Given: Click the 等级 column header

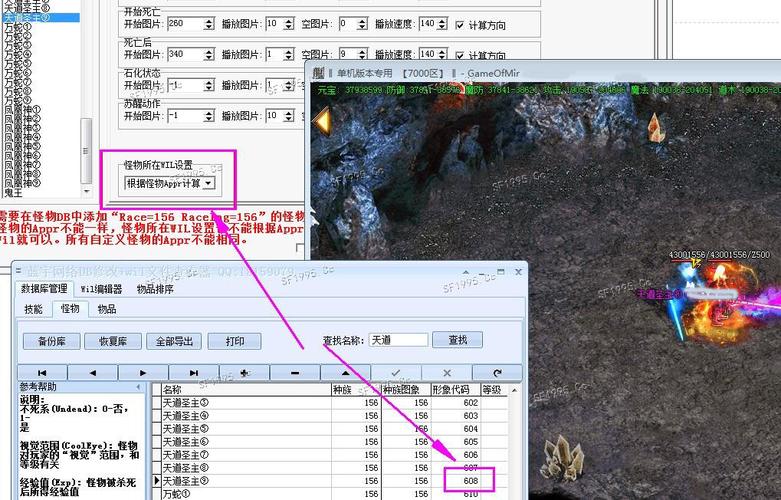Looking at the screenshot, I should 494,389.
